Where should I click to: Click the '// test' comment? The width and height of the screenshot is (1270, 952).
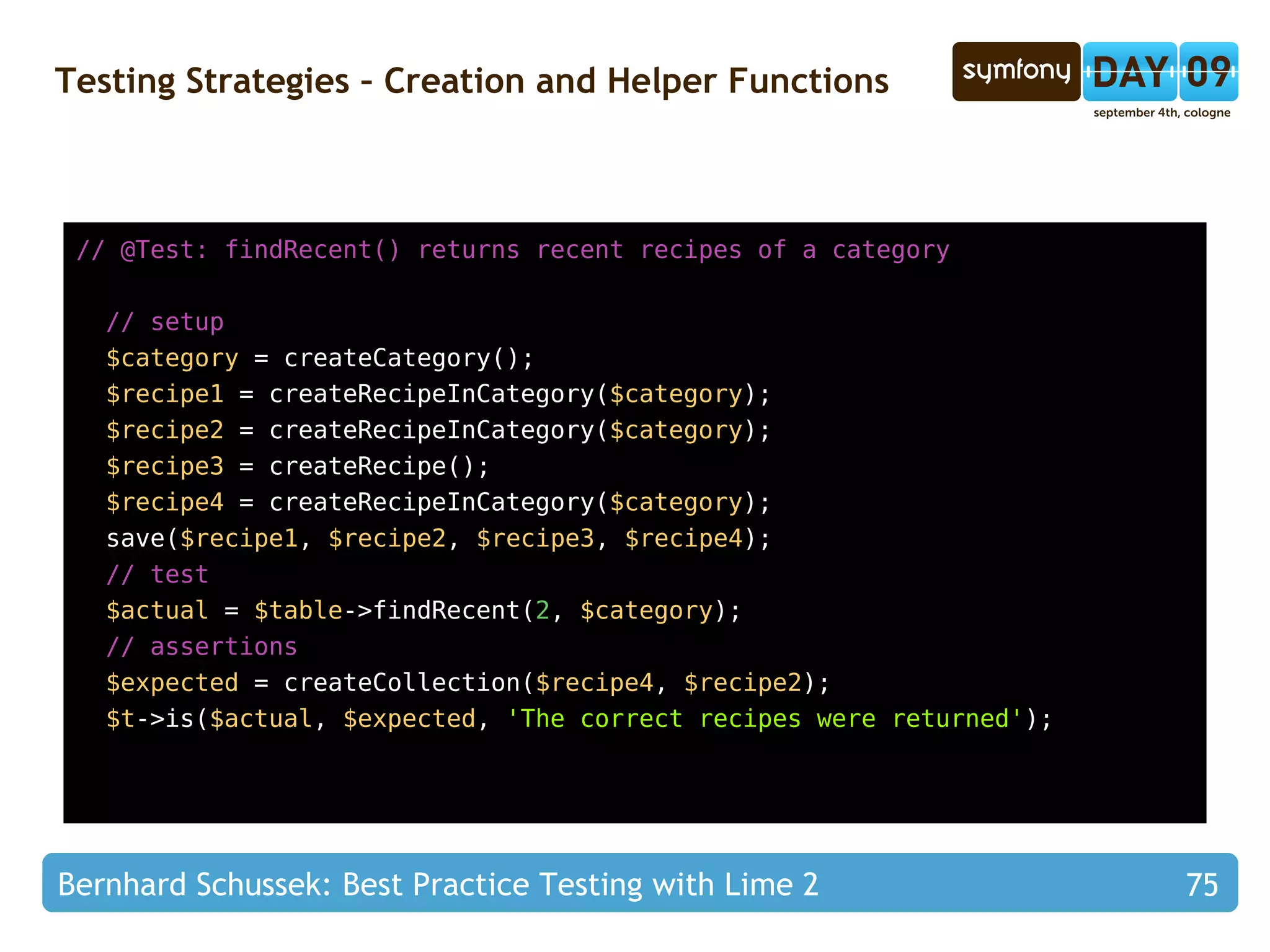(158, 575)
